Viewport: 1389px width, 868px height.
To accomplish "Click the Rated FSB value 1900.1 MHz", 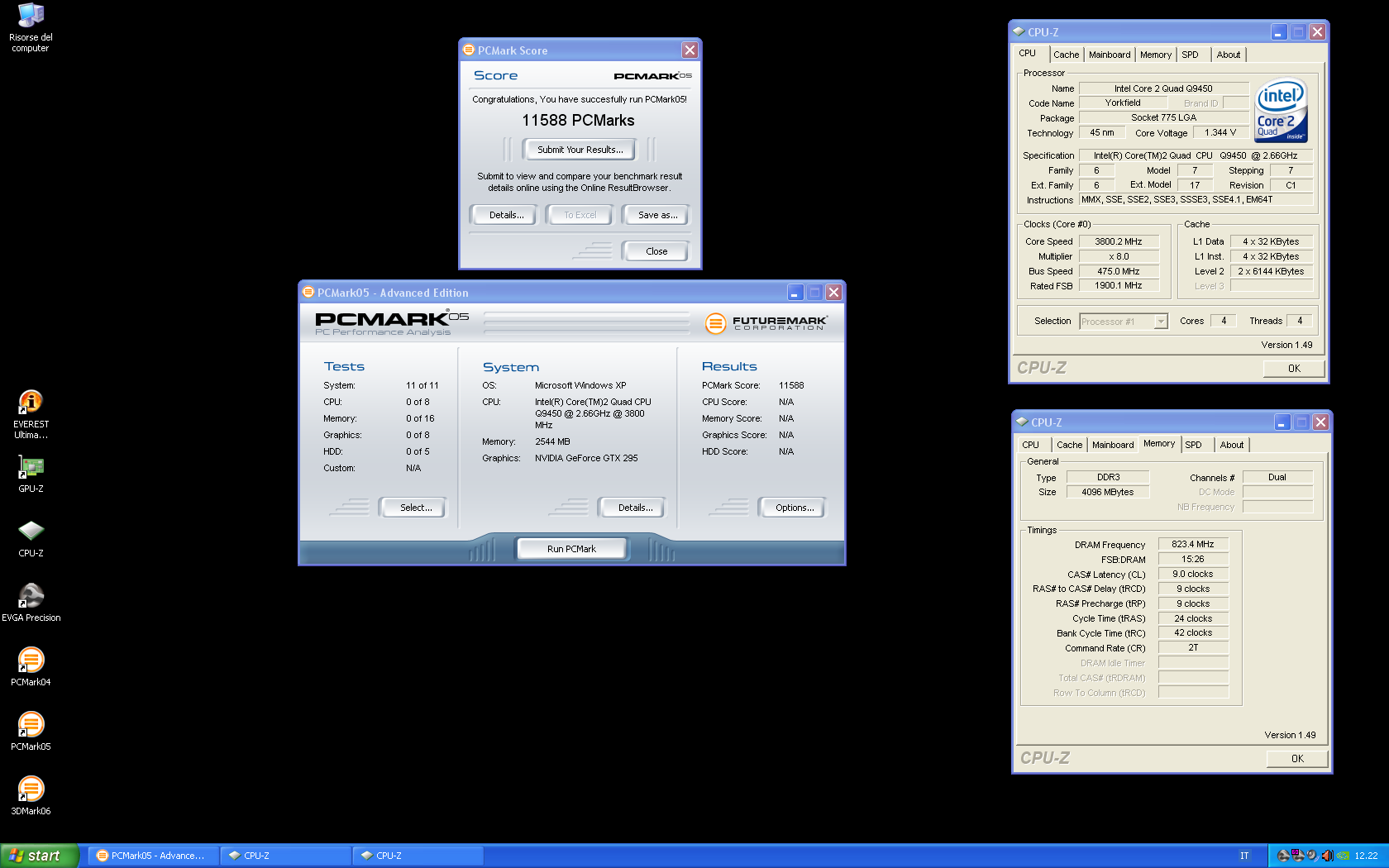I will (x=1118, y=285).
